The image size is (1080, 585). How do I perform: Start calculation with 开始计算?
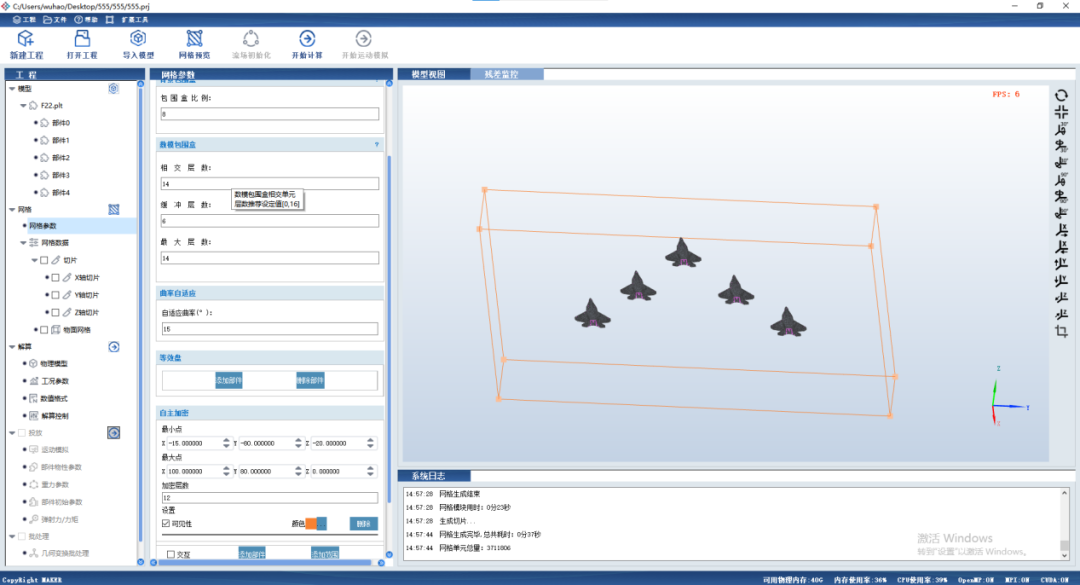pos(307,44)
